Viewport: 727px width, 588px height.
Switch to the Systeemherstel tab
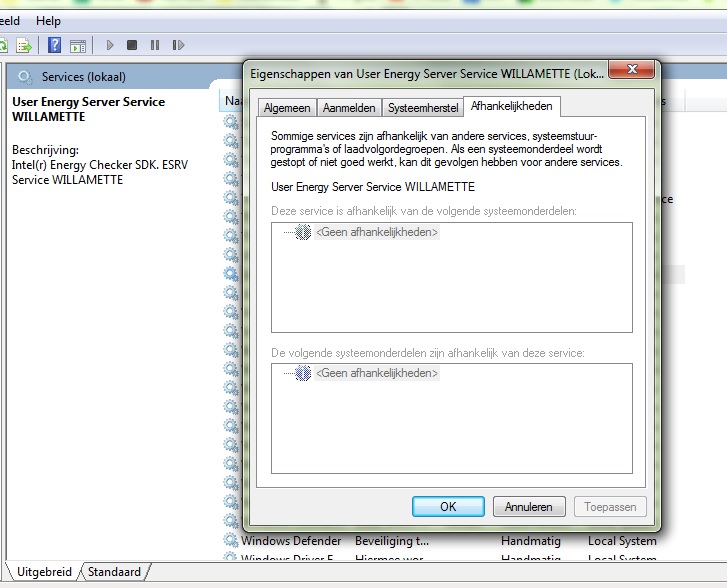(422, 108)
